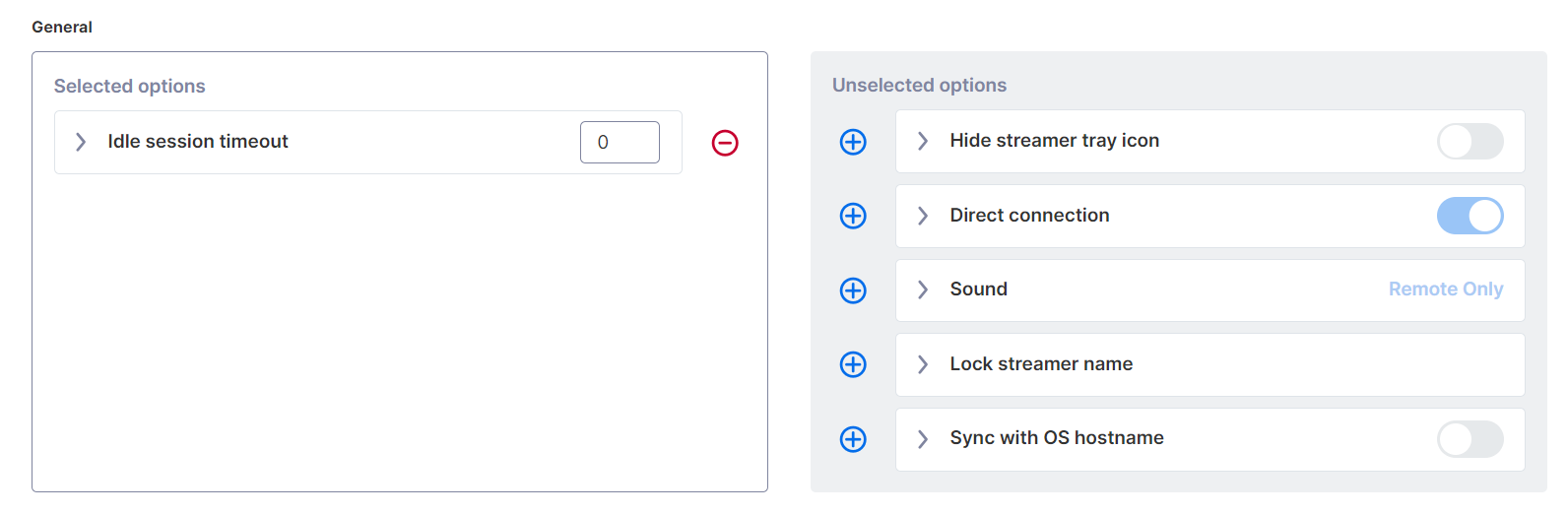Image resolution: width=1568 pixels, height=514 pixels.
Task: Add Direct connection option via plus icon
Action: (853, 216)
